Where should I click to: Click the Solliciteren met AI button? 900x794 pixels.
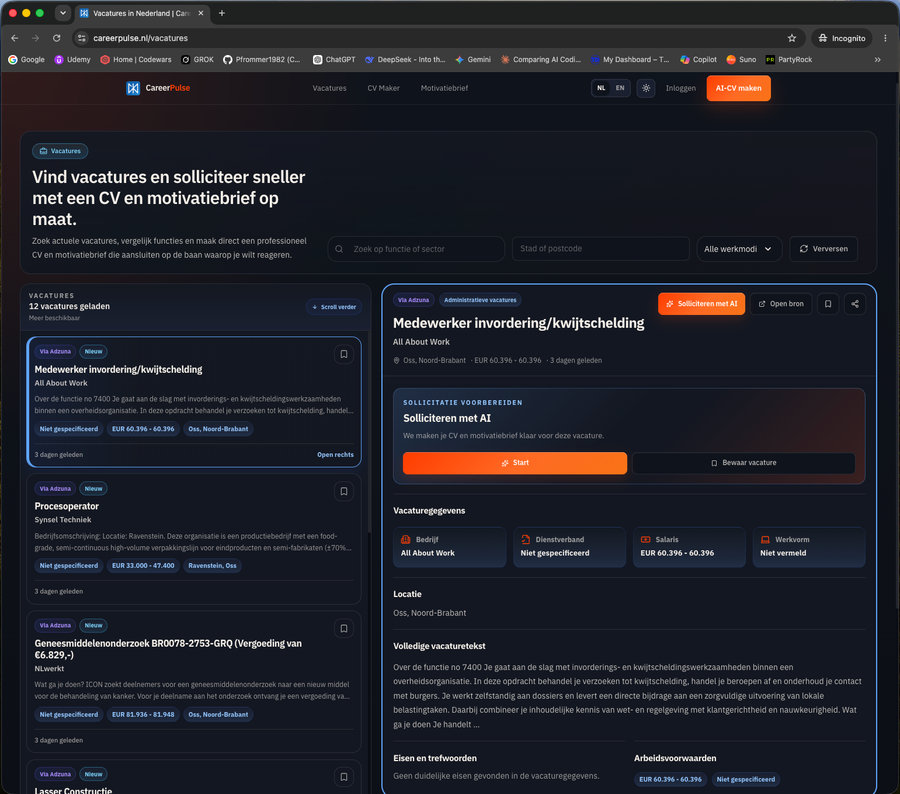tap(701, 304)
